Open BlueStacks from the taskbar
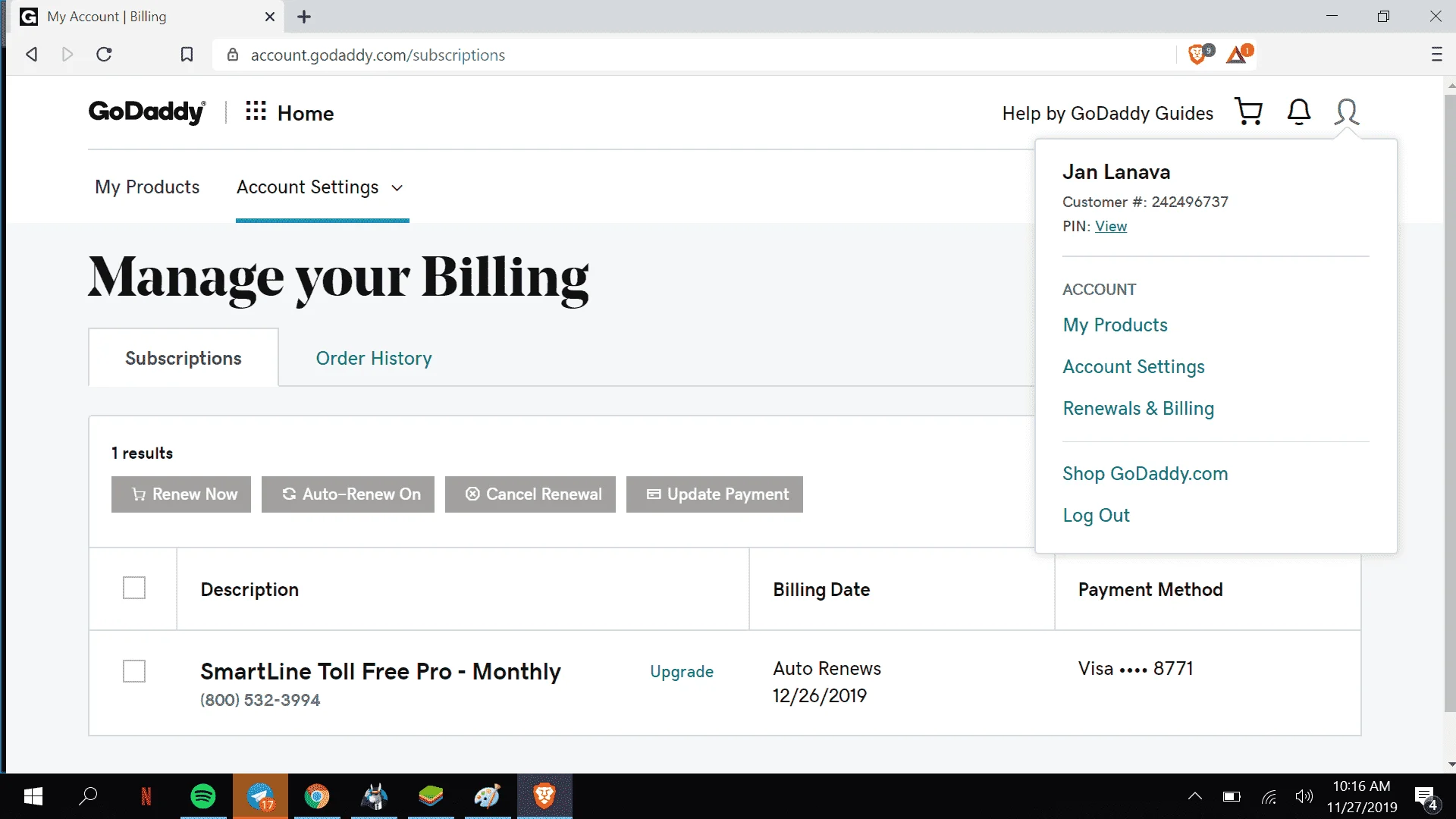Viewport: 1456px width, 819px height. 431,796
